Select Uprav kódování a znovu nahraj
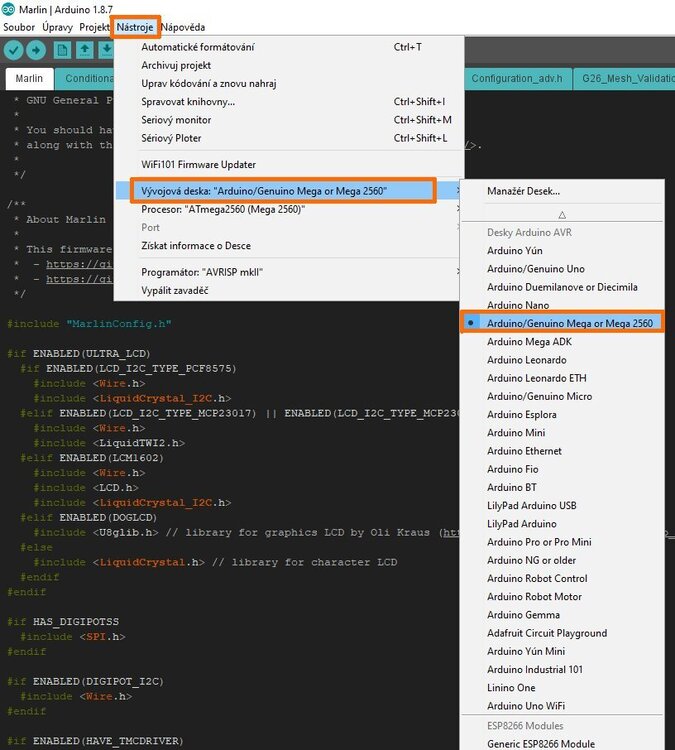Viewport: 675px width, 750px height. tap(289, 83)
